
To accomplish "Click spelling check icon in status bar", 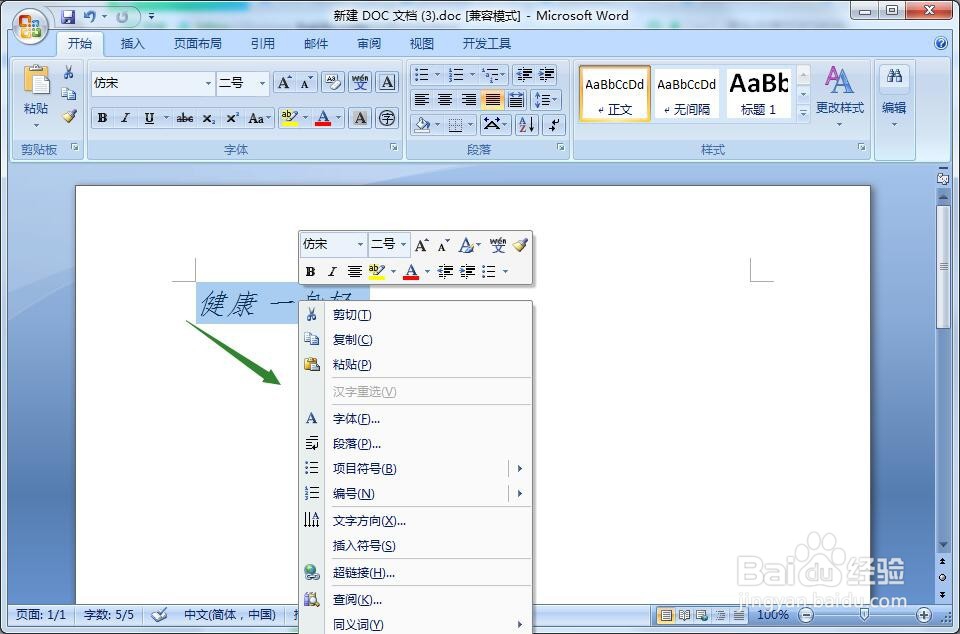I will point(159,614).
